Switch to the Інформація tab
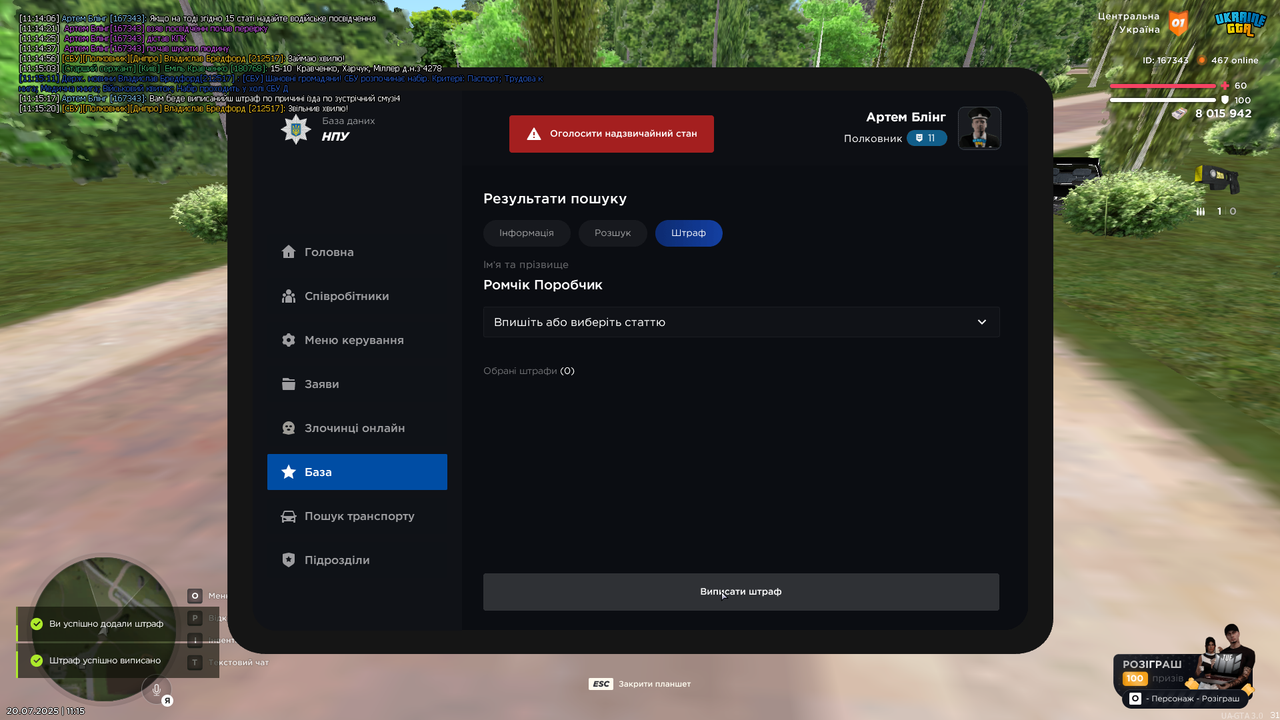This screenshot has width=1280, height=720. [527, 233]
